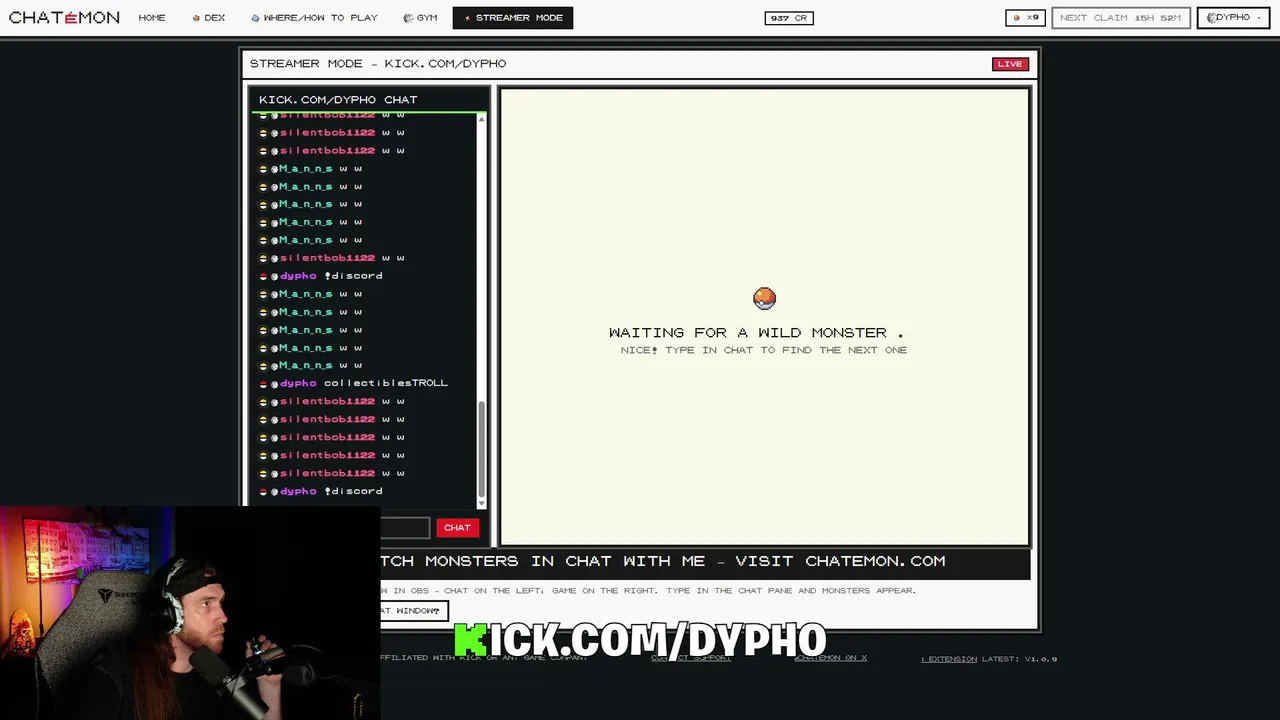Go to the Home page
1280x720 pixels.
pos(152,18)
